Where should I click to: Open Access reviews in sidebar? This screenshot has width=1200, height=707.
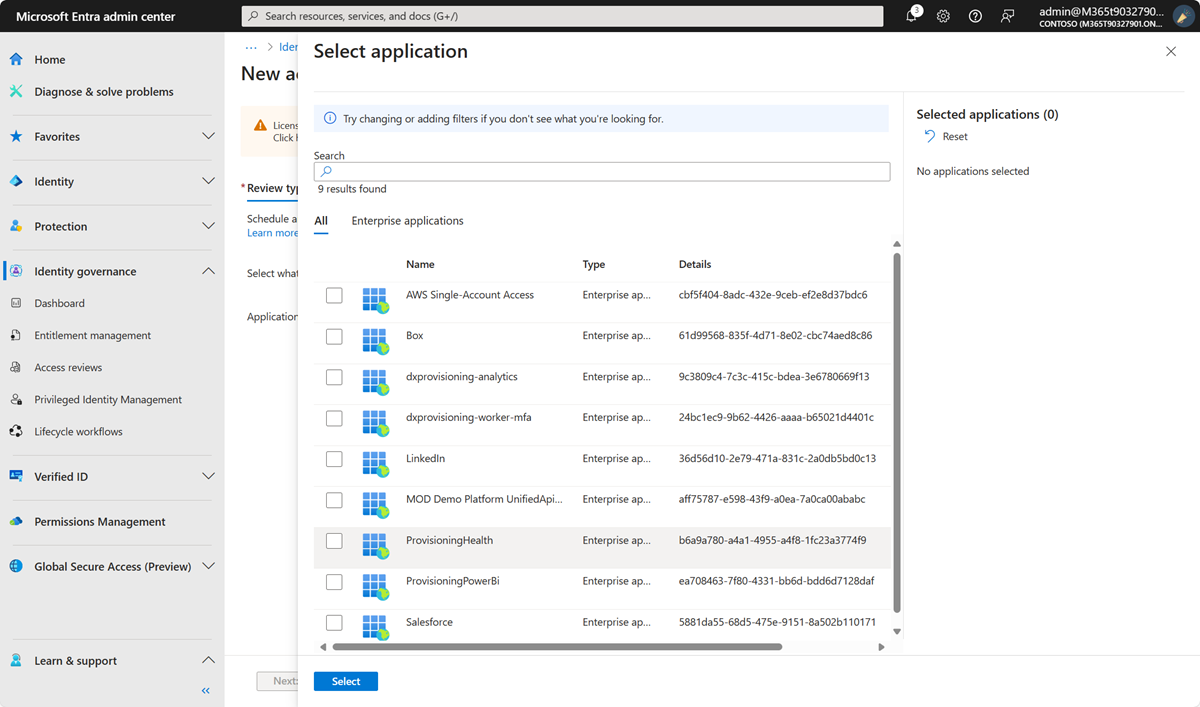point(68,368)
